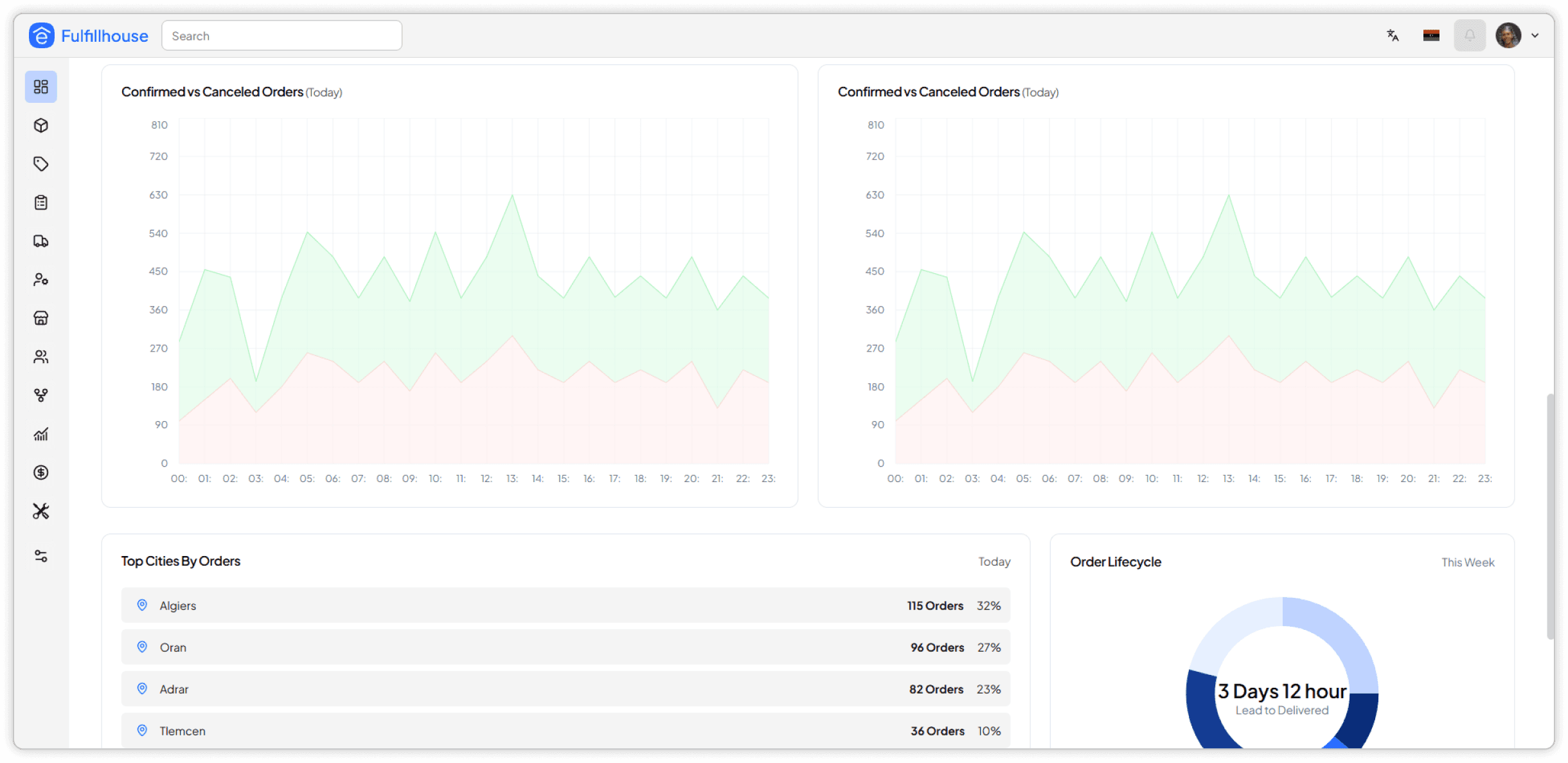Click the storefront icon in sidebar
Image resolution: width=1568 pixels, height=763 pixels.
41,318
